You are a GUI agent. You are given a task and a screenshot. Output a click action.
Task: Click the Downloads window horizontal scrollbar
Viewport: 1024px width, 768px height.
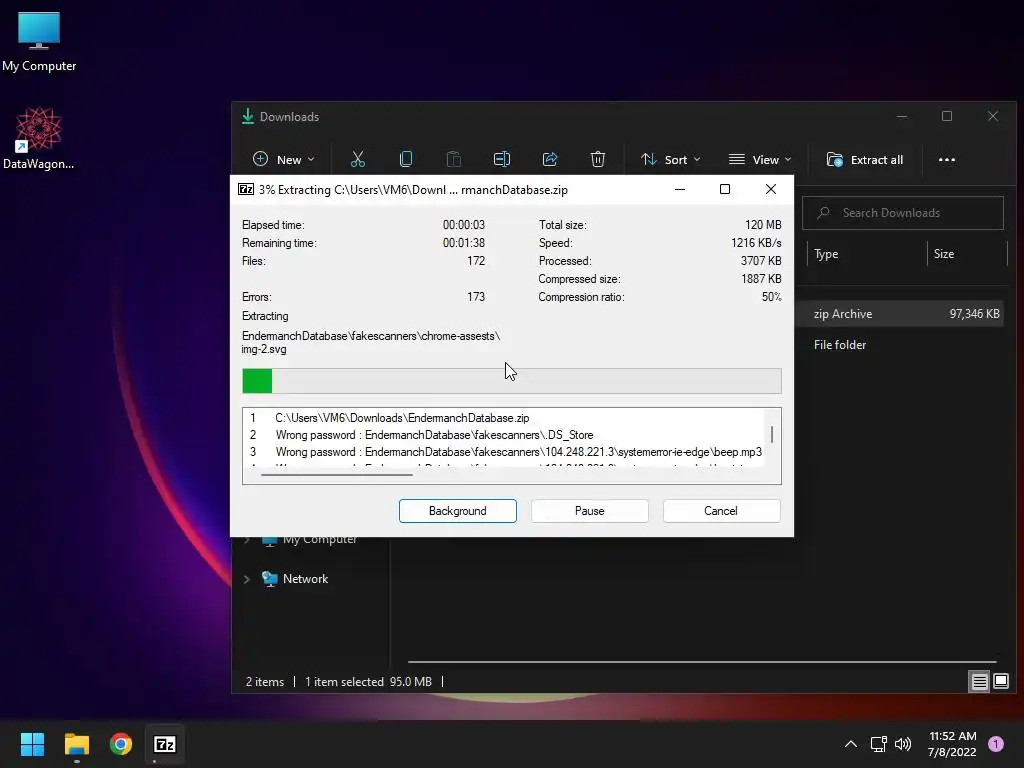pyautogui.click(x=701, y=662)
